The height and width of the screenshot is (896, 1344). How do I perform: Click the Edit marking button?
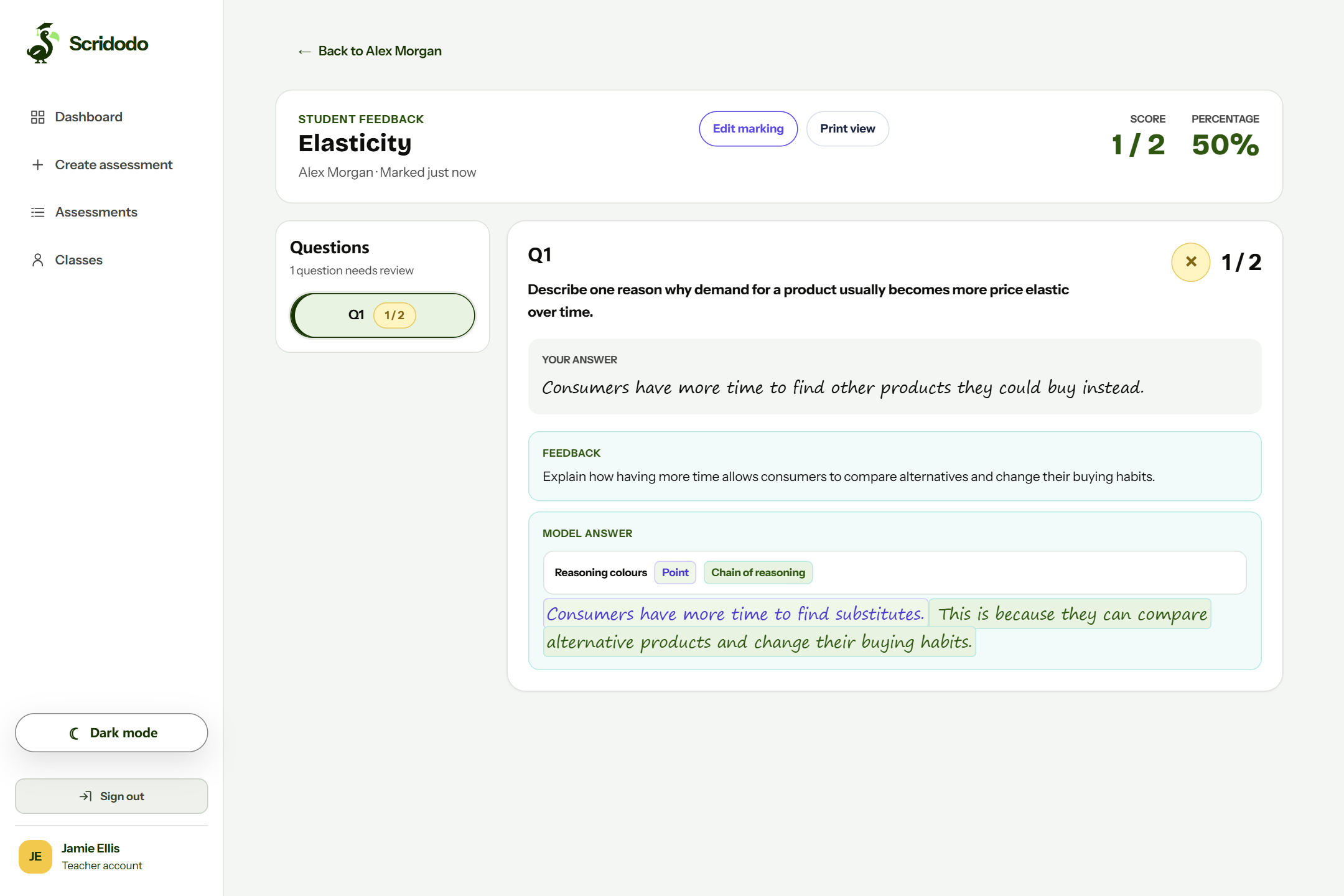[x=748, y=129]
